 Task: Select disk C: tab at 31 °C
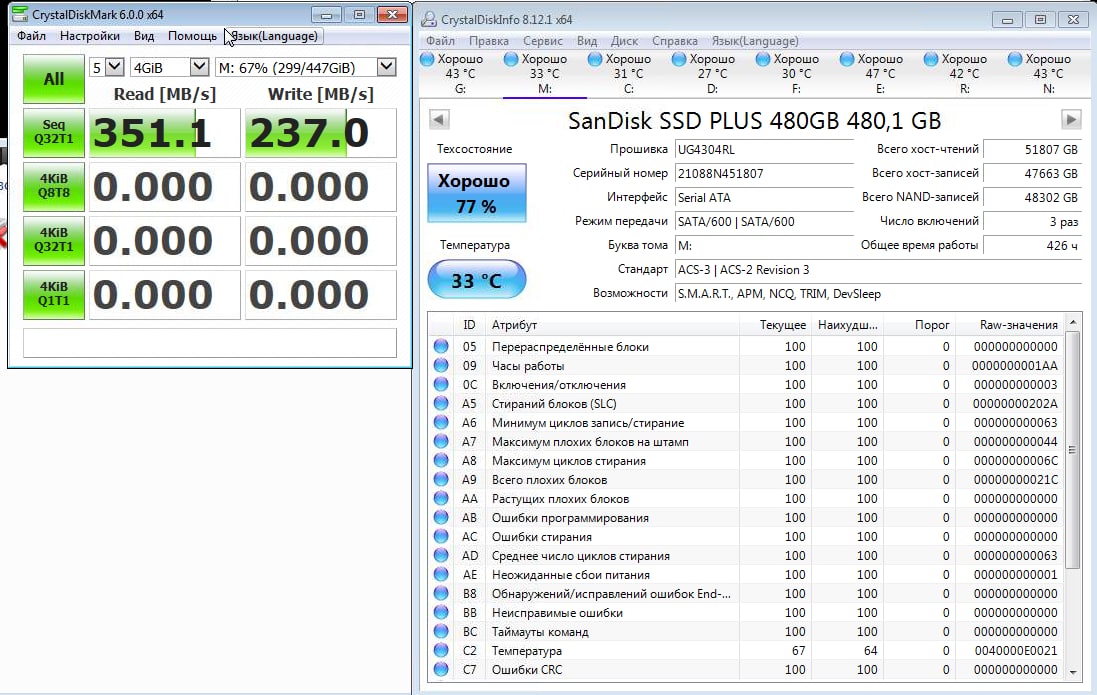628,73
